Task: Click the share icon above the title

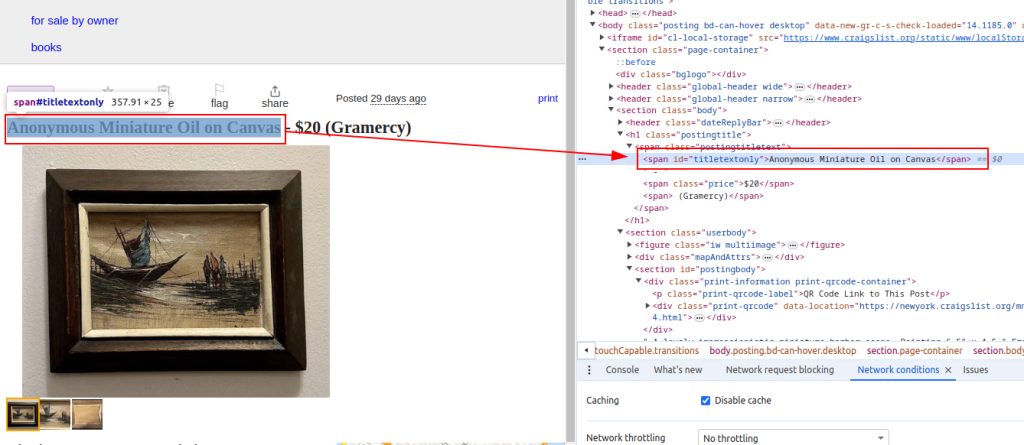Action: coord(275,90)
